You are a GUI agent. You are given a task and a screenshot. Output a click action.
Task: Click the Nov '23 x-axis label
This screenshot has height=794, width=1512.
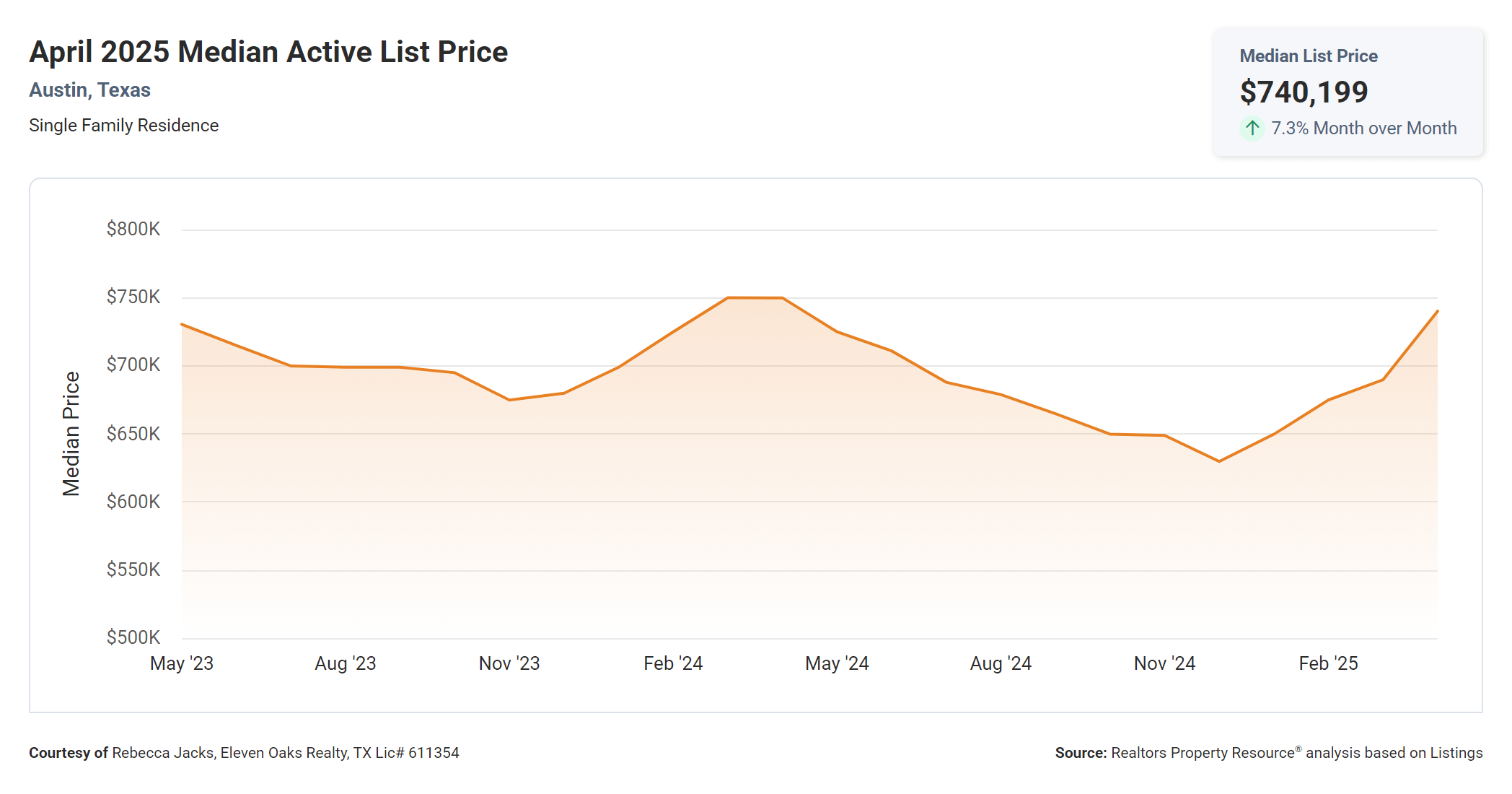[x=509, y=663]
